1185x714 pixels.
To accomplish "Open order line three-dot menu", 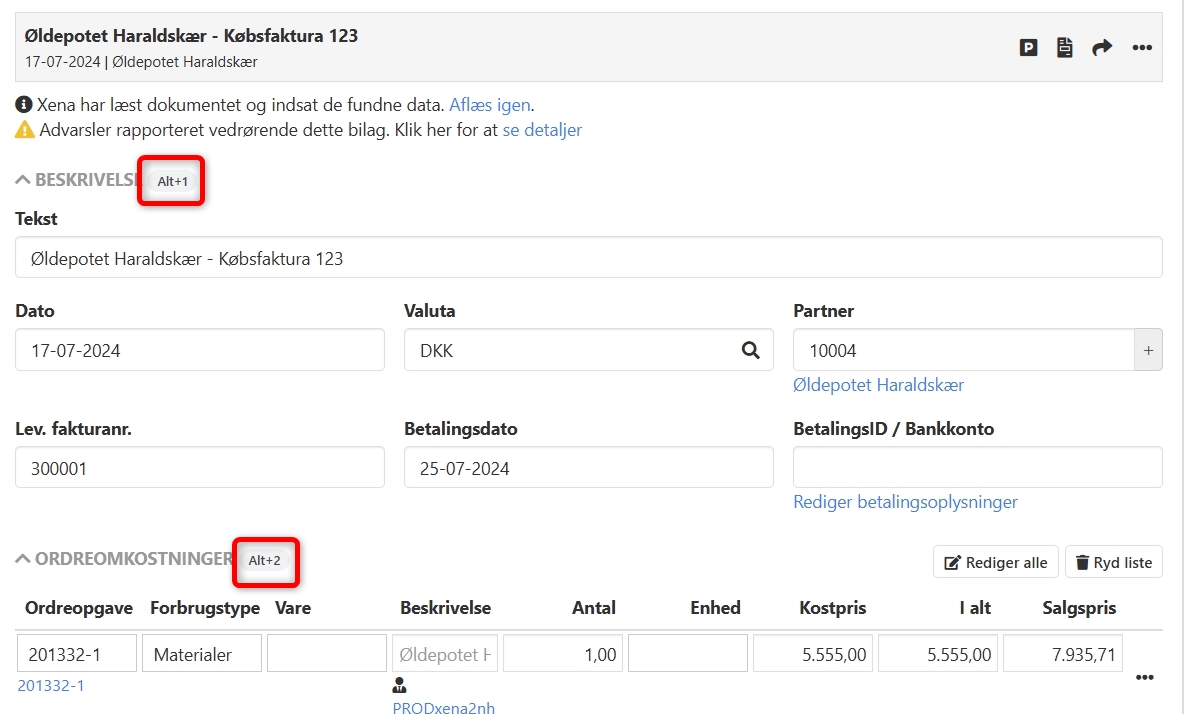I will point(1145,677).
